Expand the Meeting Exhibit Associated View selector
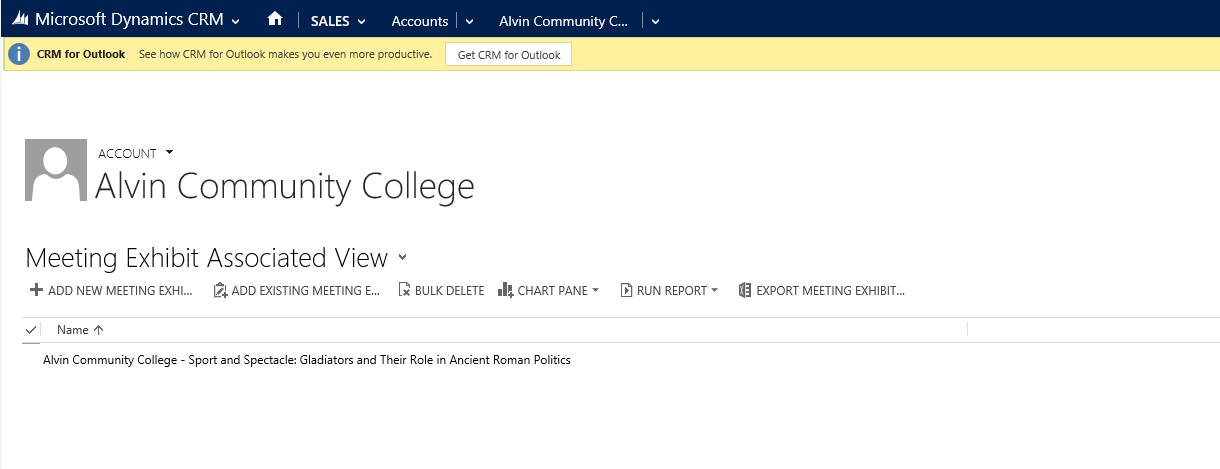Viewport: 1220px width, 469px height. [402, 256]
